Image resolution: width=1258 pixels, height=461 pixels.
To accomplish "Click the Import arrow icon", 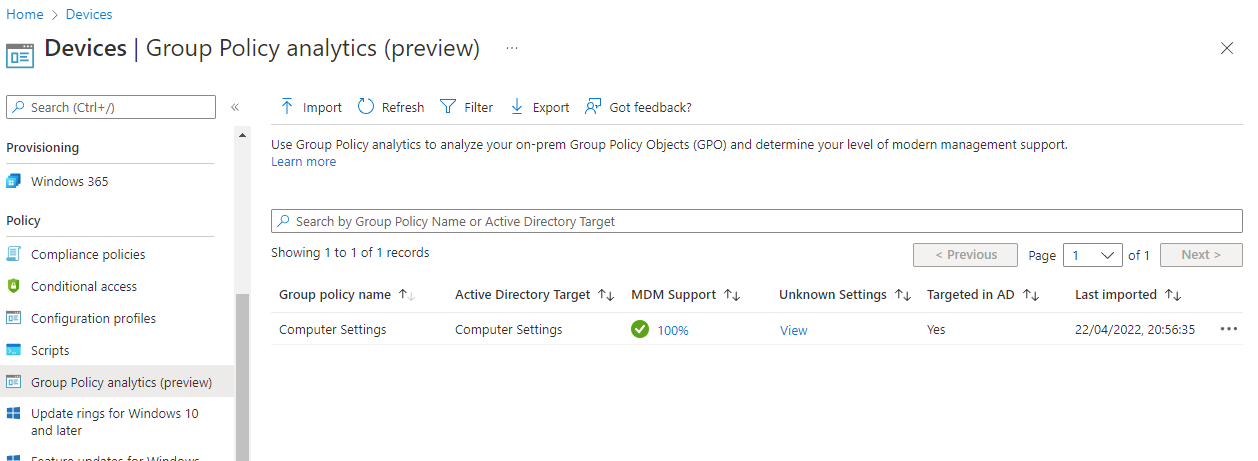I will pos(287,106).
